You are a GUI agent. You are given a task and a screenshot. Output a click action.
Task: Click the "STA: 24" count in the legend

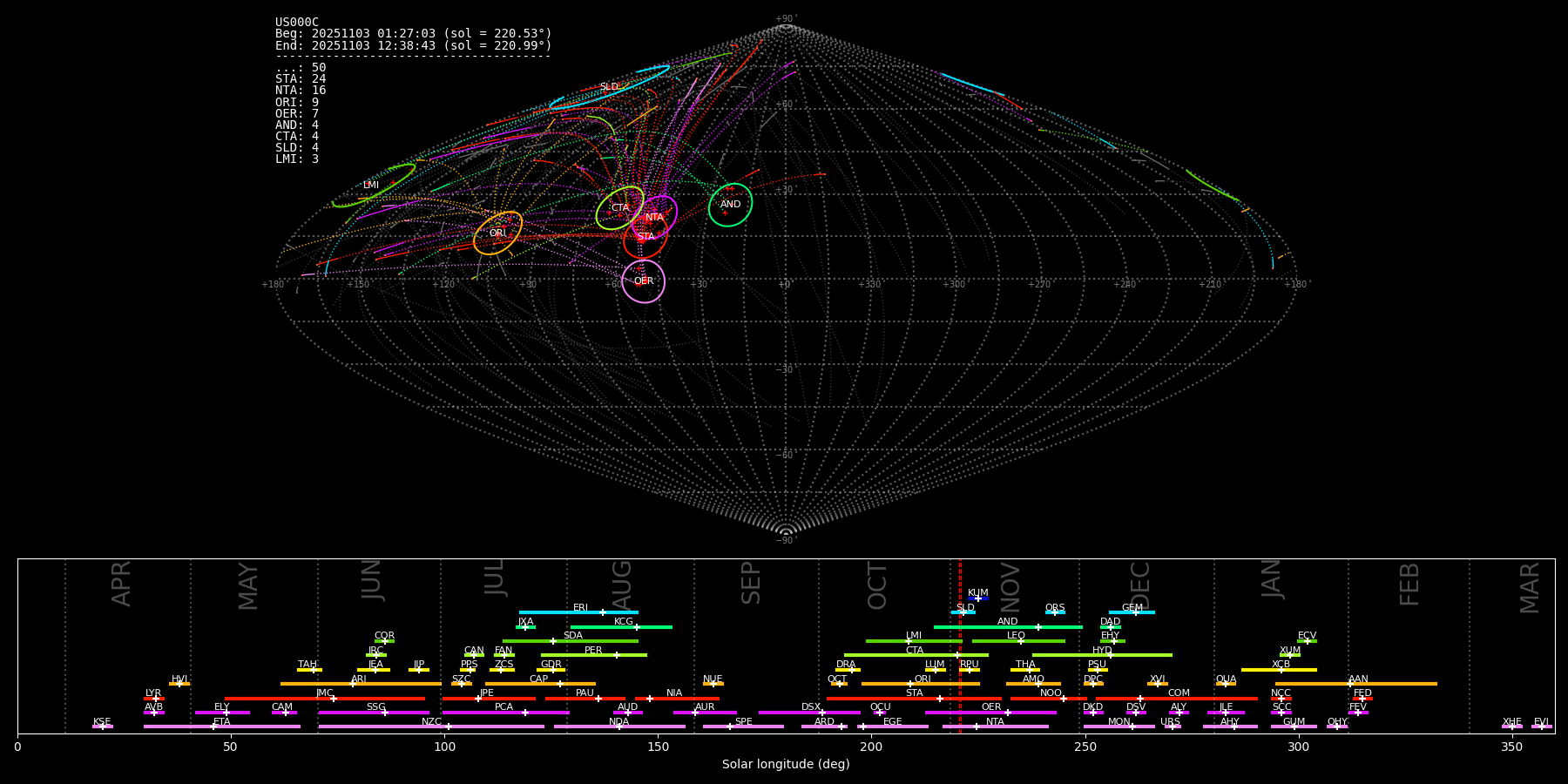301,79
